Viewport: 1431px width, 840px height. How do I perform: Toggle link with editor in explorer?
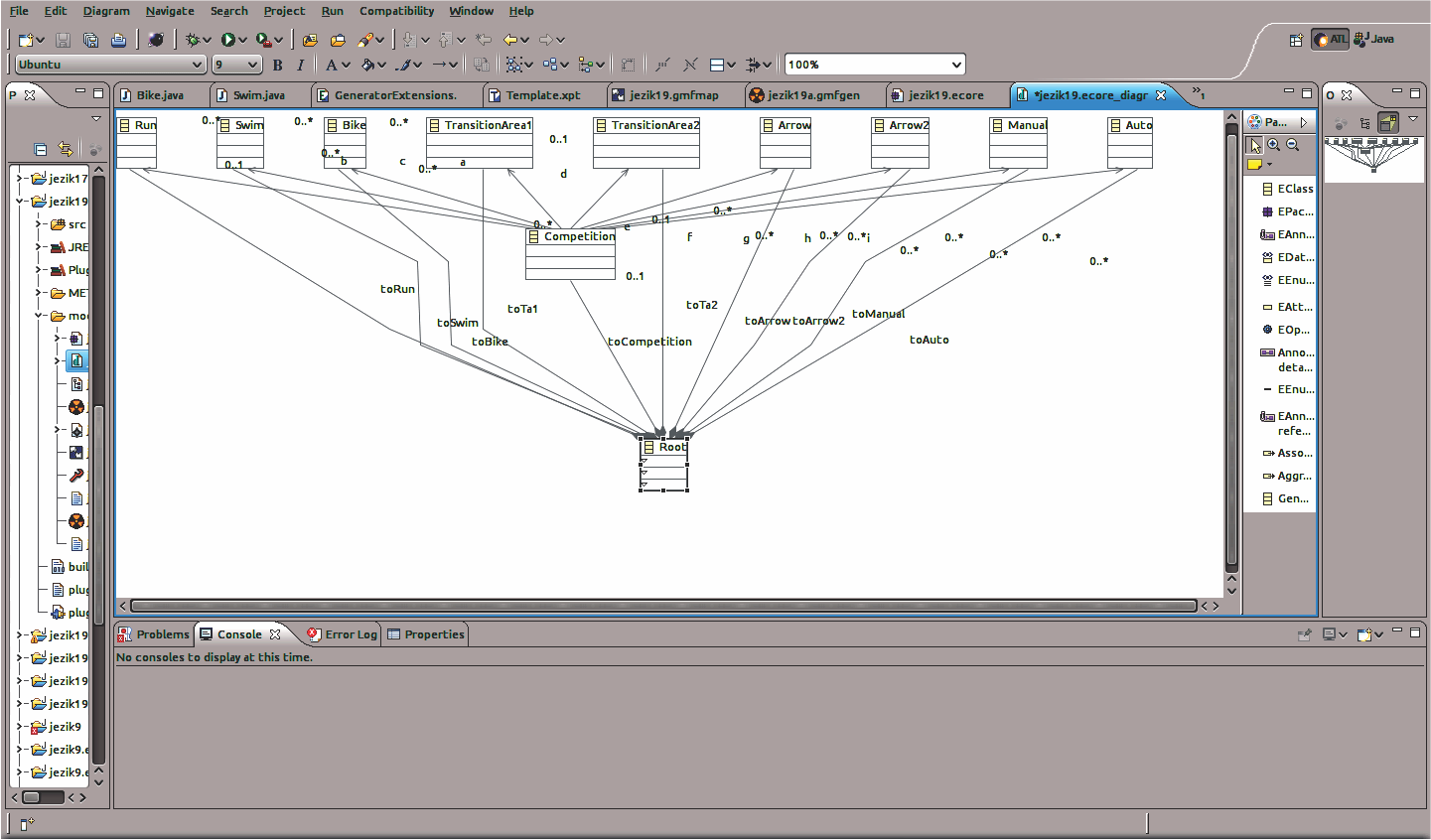pos(66,150)
